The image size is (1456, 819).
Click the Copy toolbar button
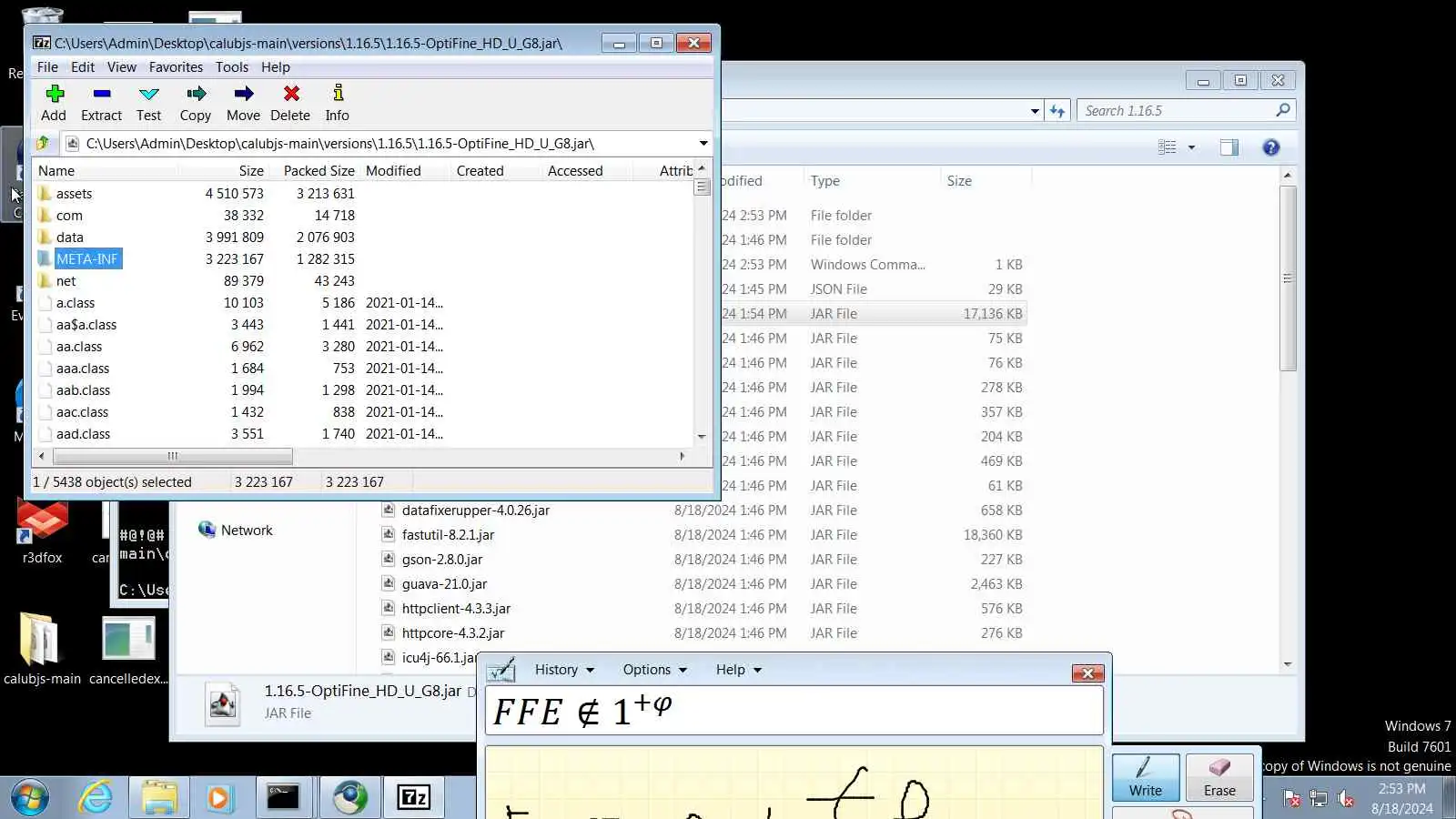[196, 103]
